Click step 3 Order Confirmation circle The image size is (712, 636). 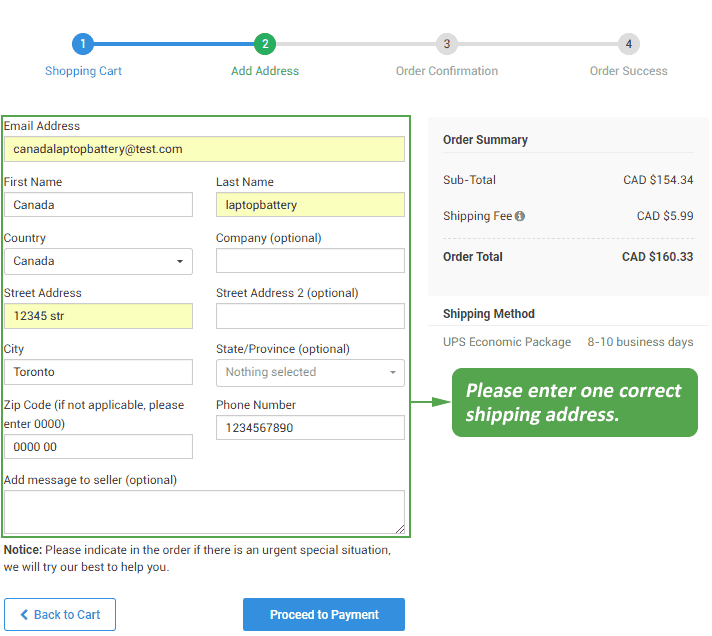click(x=447, y=44)
